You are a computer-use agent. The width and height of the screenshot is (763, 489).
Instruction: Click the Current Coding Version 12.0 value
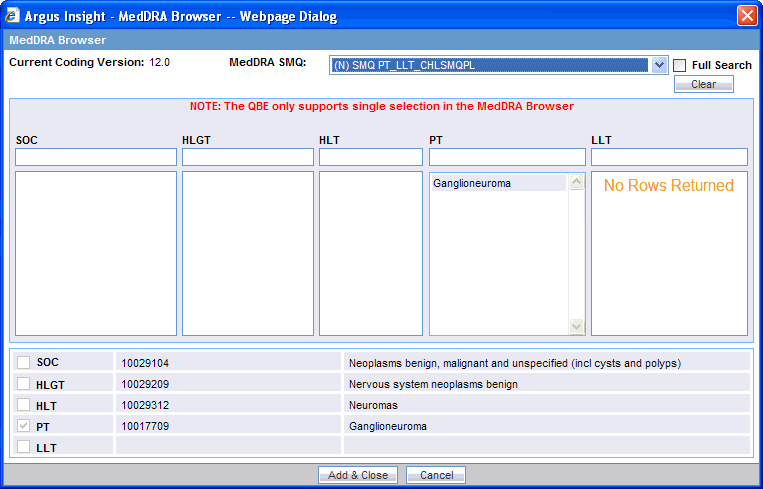(160, 62)
